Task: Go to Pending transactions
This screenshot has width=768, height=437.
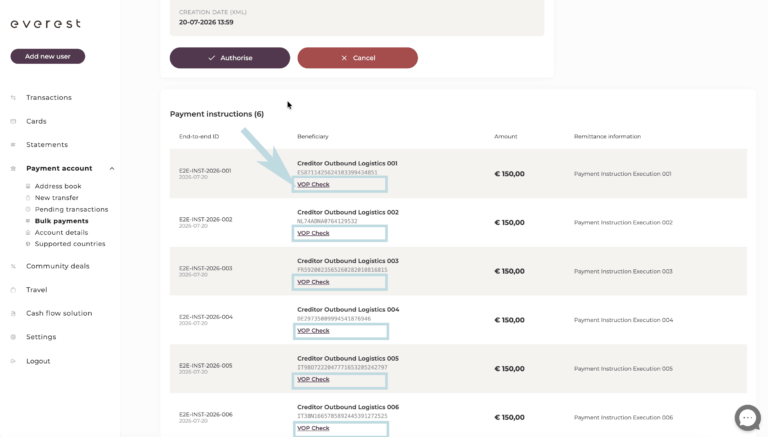Action: coord(71,209)
